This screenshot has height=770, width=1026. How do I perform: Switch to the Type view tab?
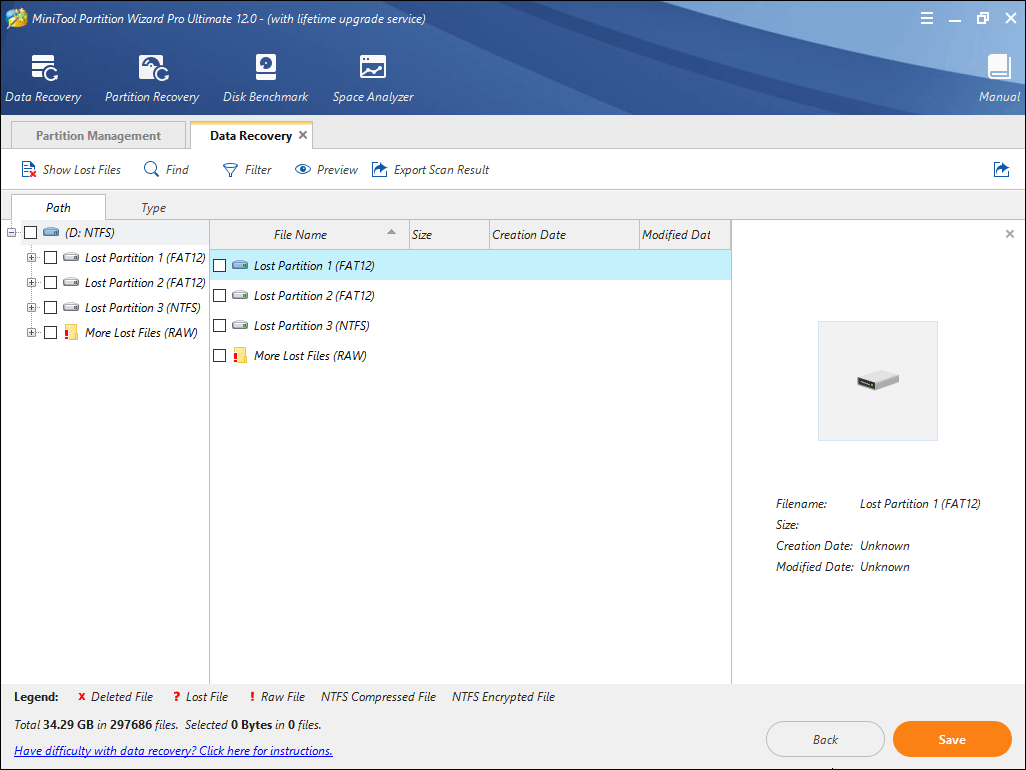click(153, 208)
